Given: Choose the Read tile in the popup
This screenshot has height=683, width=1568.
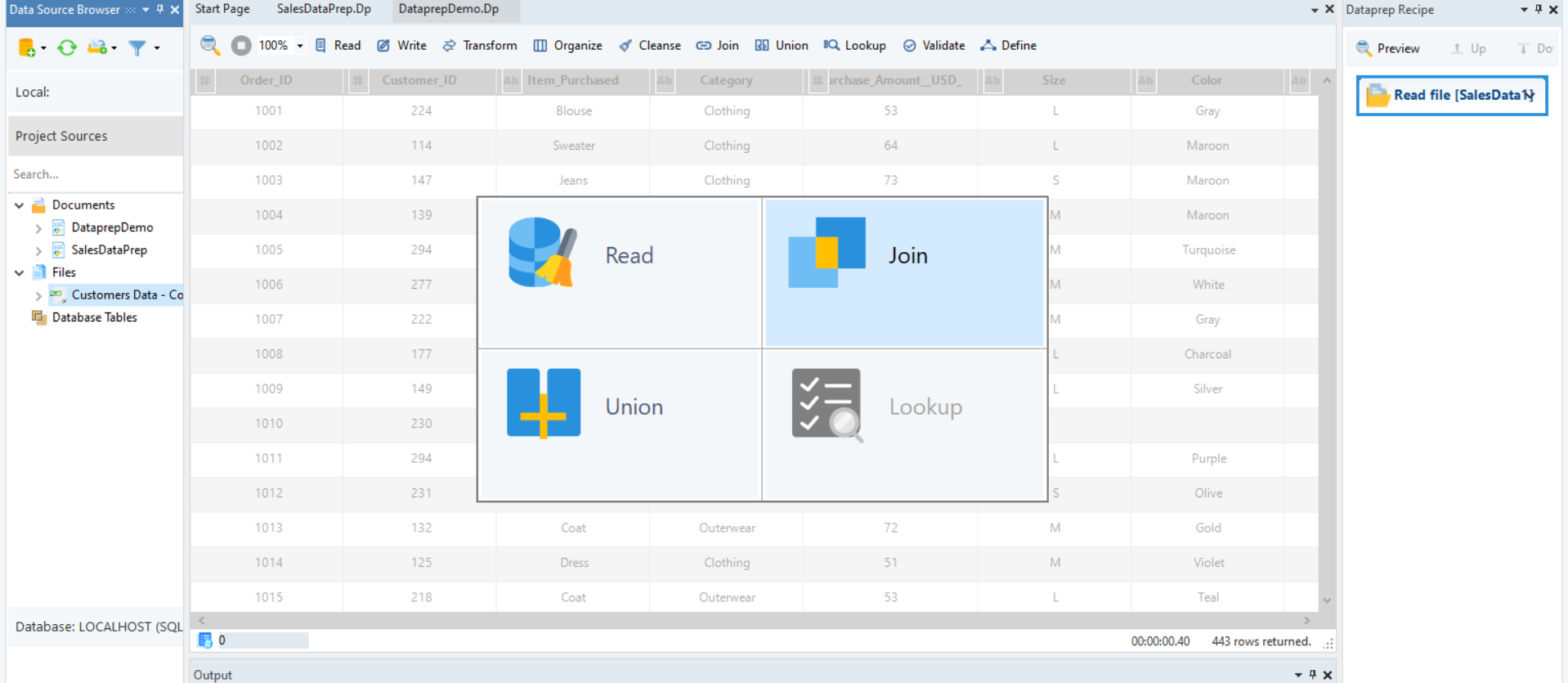Looking at the screenshot, I should point(620,272).
